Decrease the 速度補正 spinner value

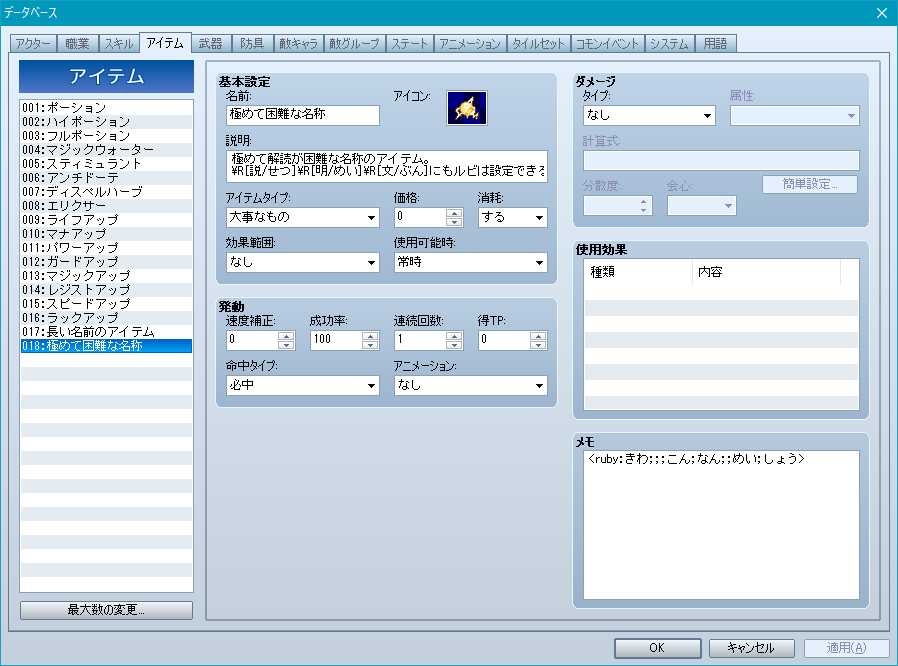[x=286, y=345]
